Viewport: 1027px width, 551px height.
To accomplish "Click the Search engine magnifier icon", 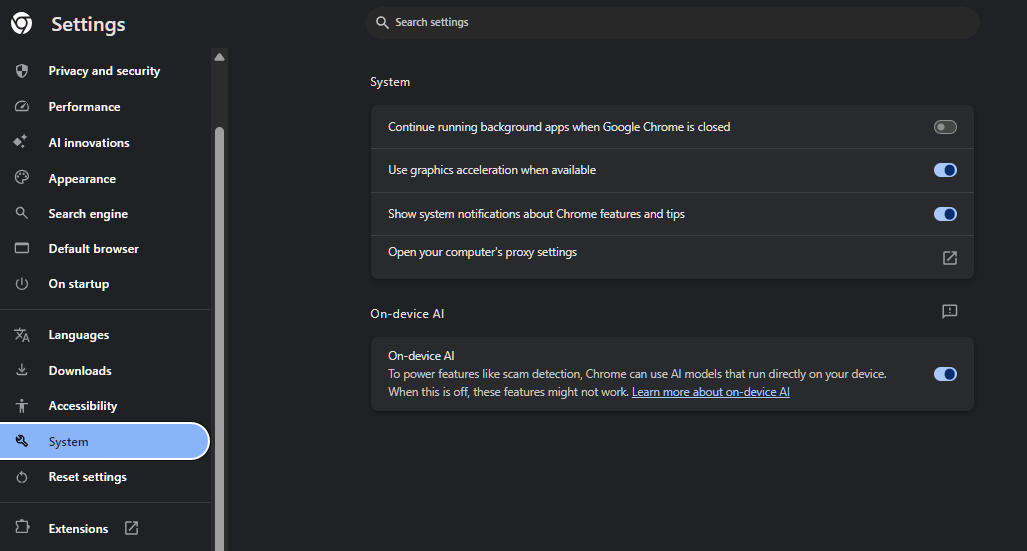I will tap(22, 213).
